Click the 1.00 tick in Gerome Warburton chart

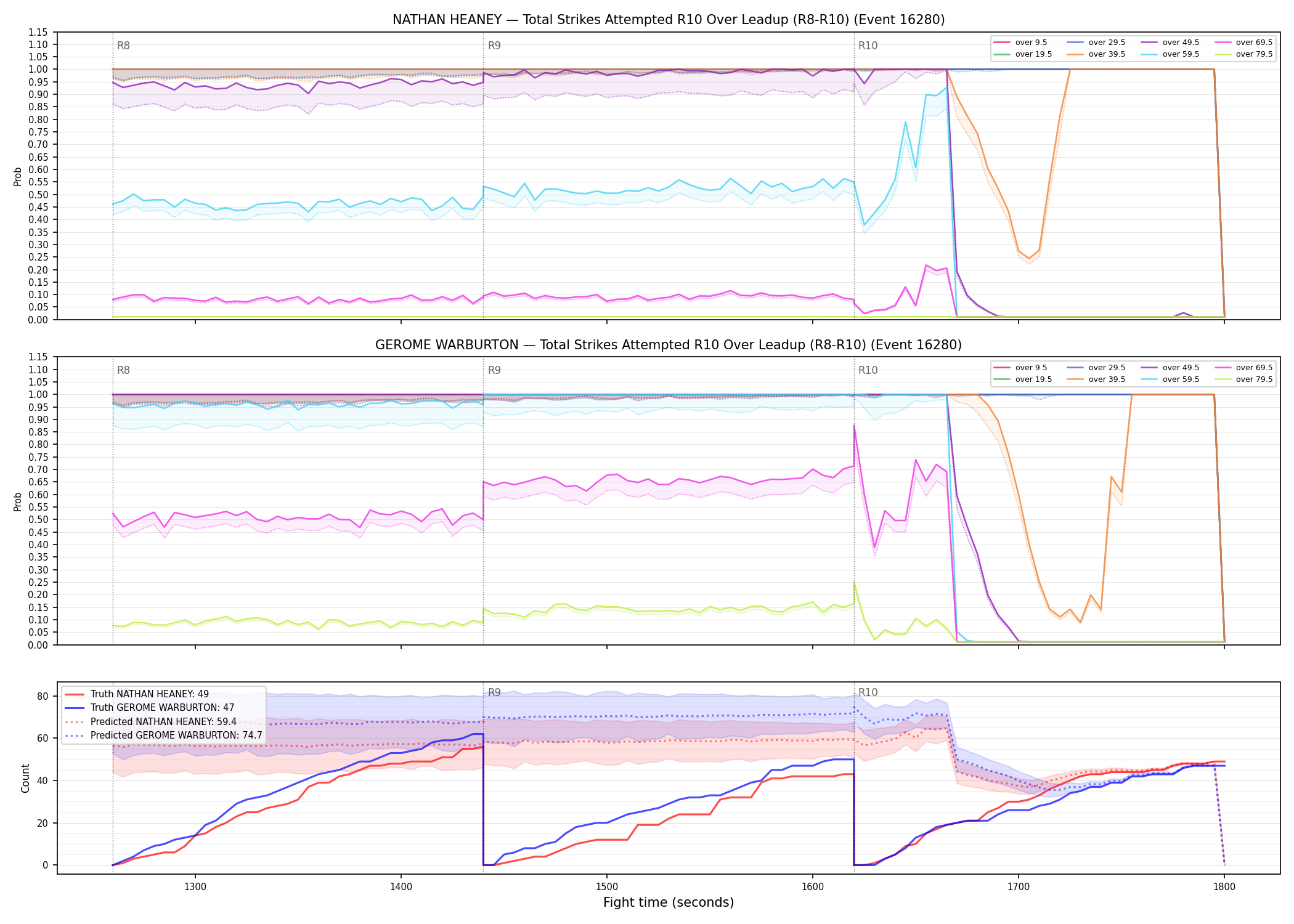pos(39,394)
